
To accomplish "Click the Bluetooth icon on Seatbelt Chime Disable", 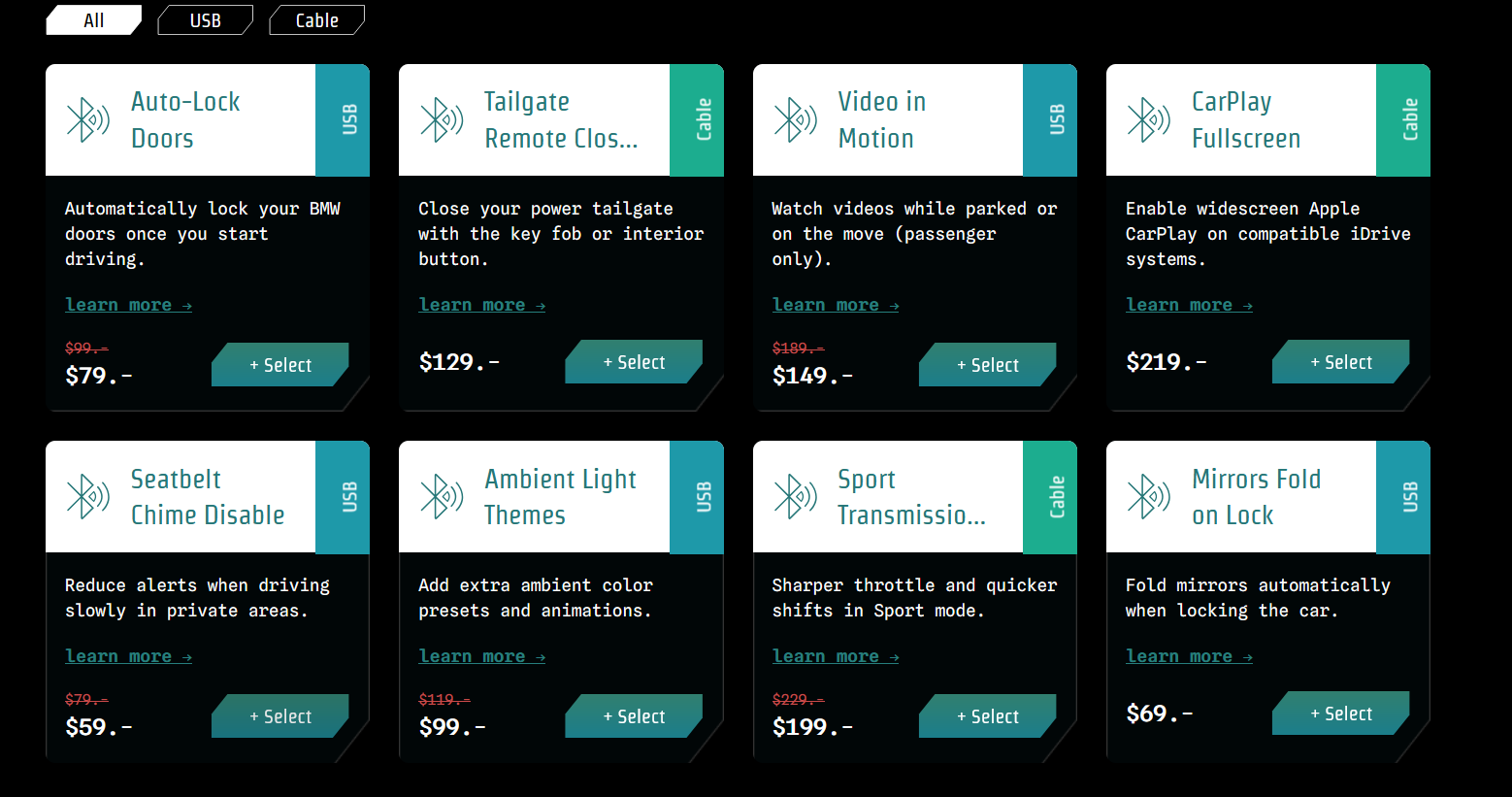I will click(x=88, y=497).
